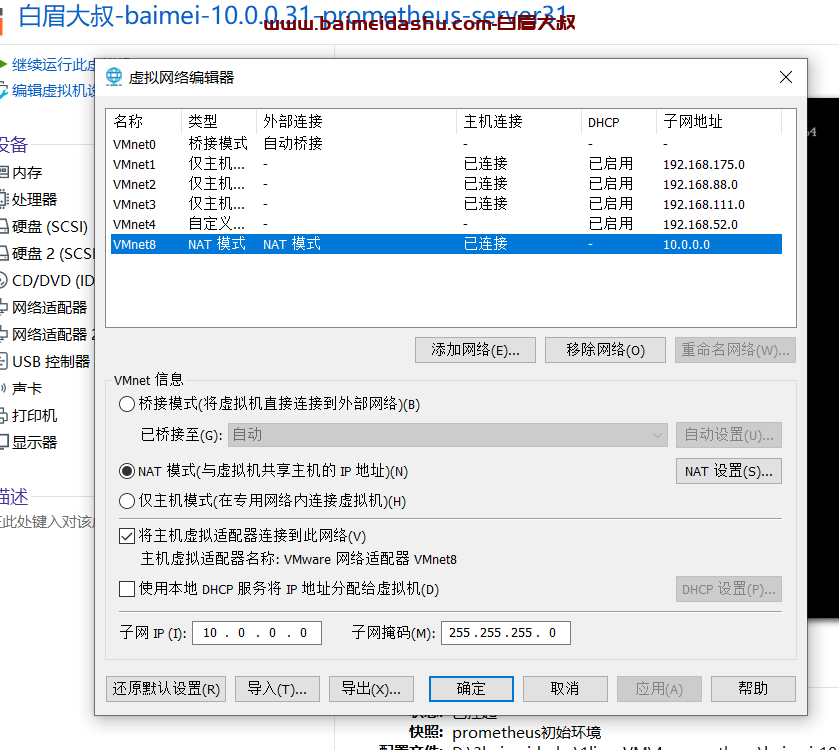Click the DHCP column header
This screenshot has height=750, width=839.
pyautogui.click(x=619, y=121)
